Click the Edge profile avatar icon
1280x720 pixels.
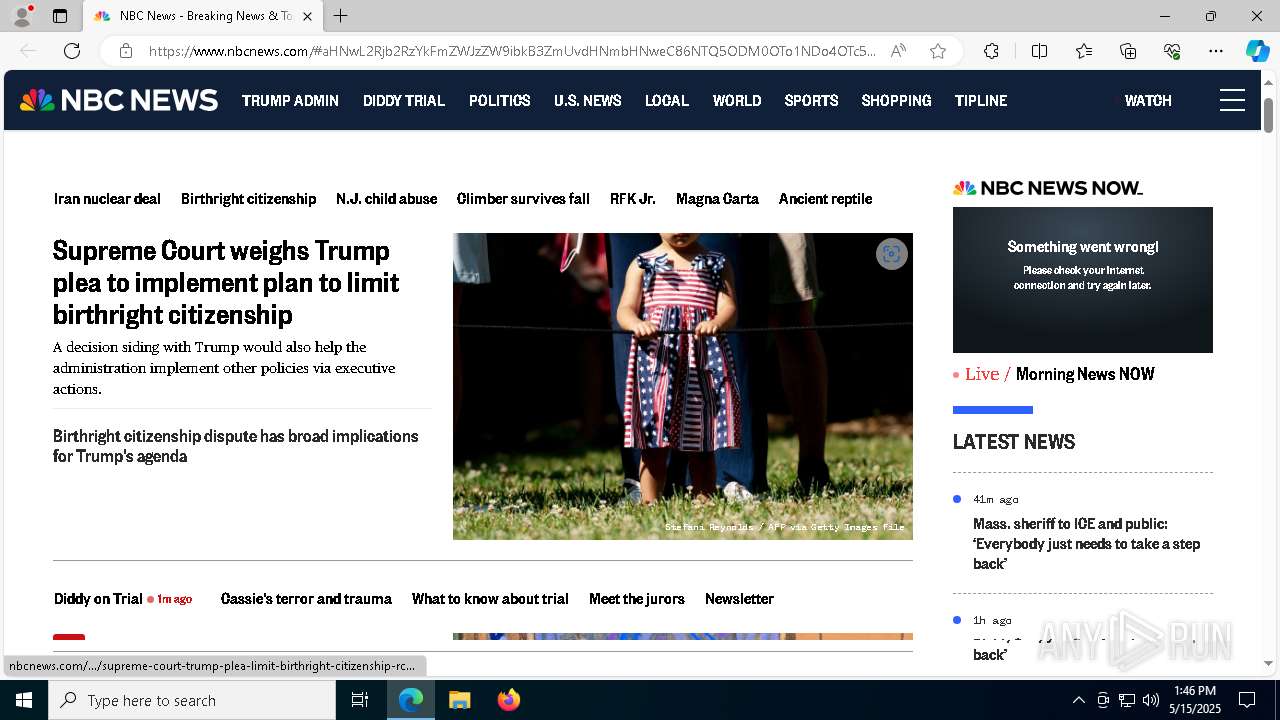tap(22, 16)
